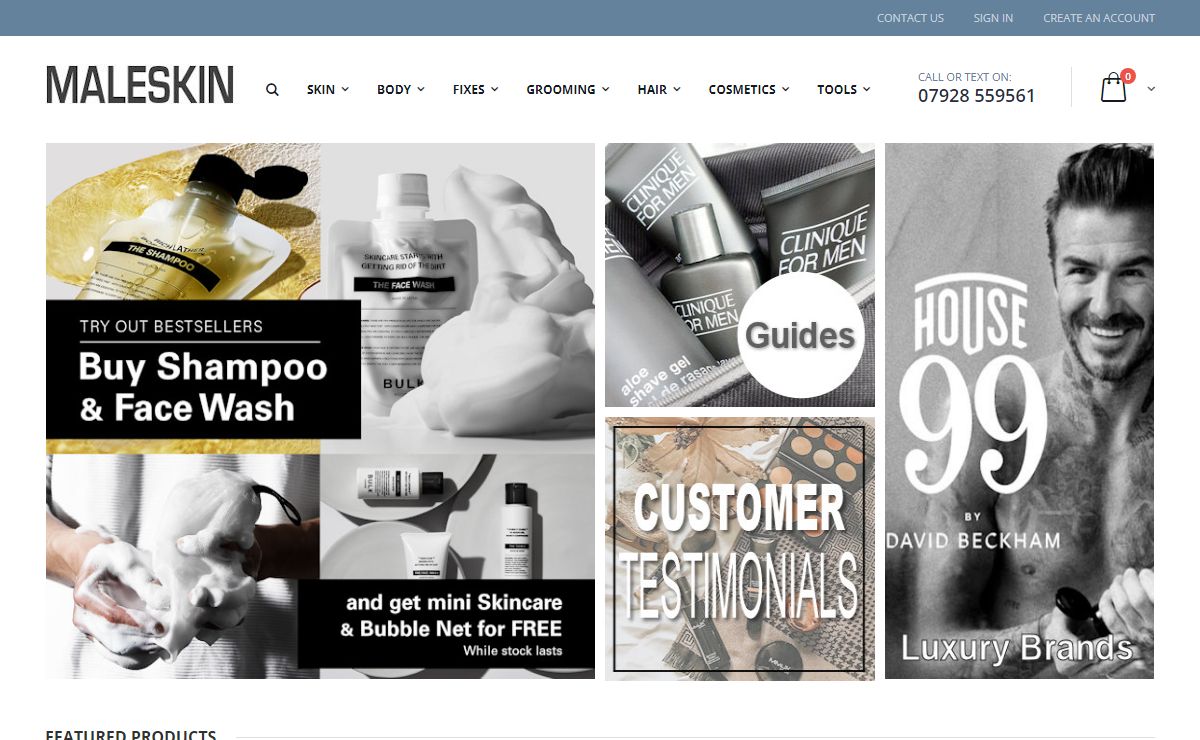Open the Clinique Guides banner
This screenshot has width=1200, height=740.
740,275
